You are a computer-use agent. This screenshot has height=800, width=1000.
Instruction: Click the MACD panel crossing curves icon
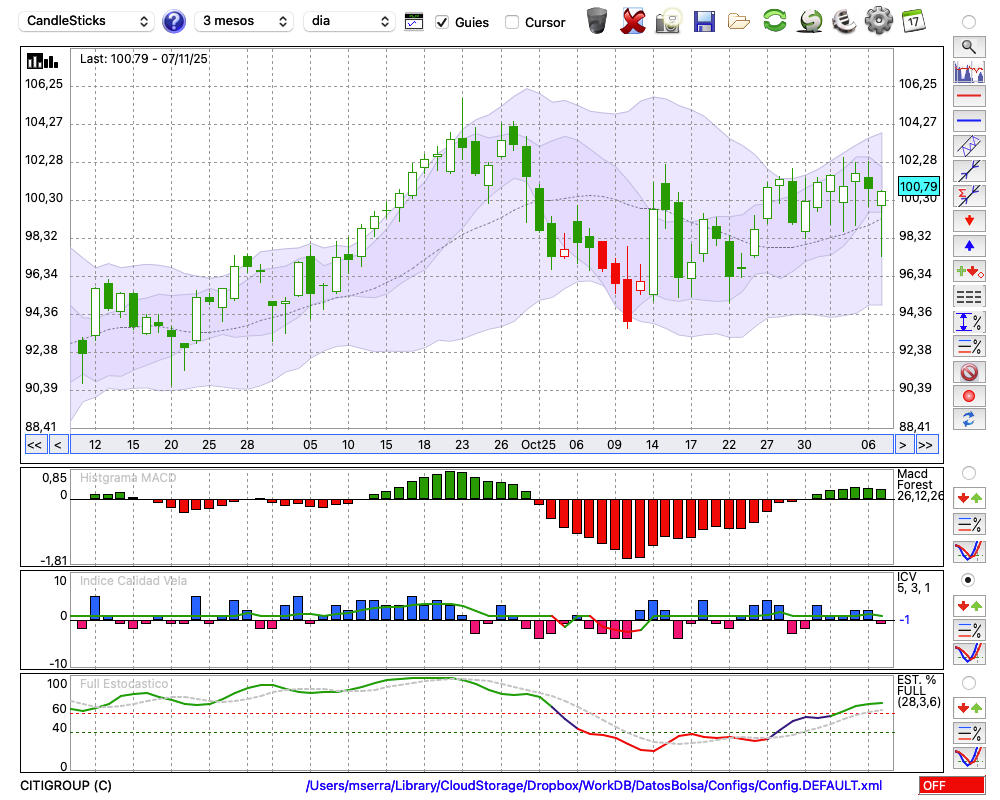[969, 551]
